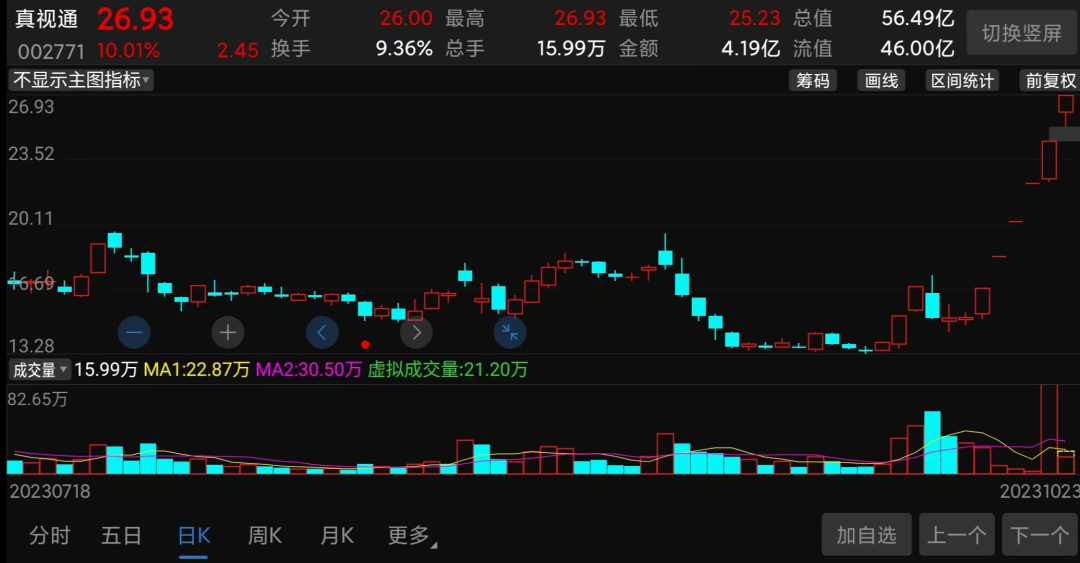Click the 今开 value 26.00

pos(406,18)
